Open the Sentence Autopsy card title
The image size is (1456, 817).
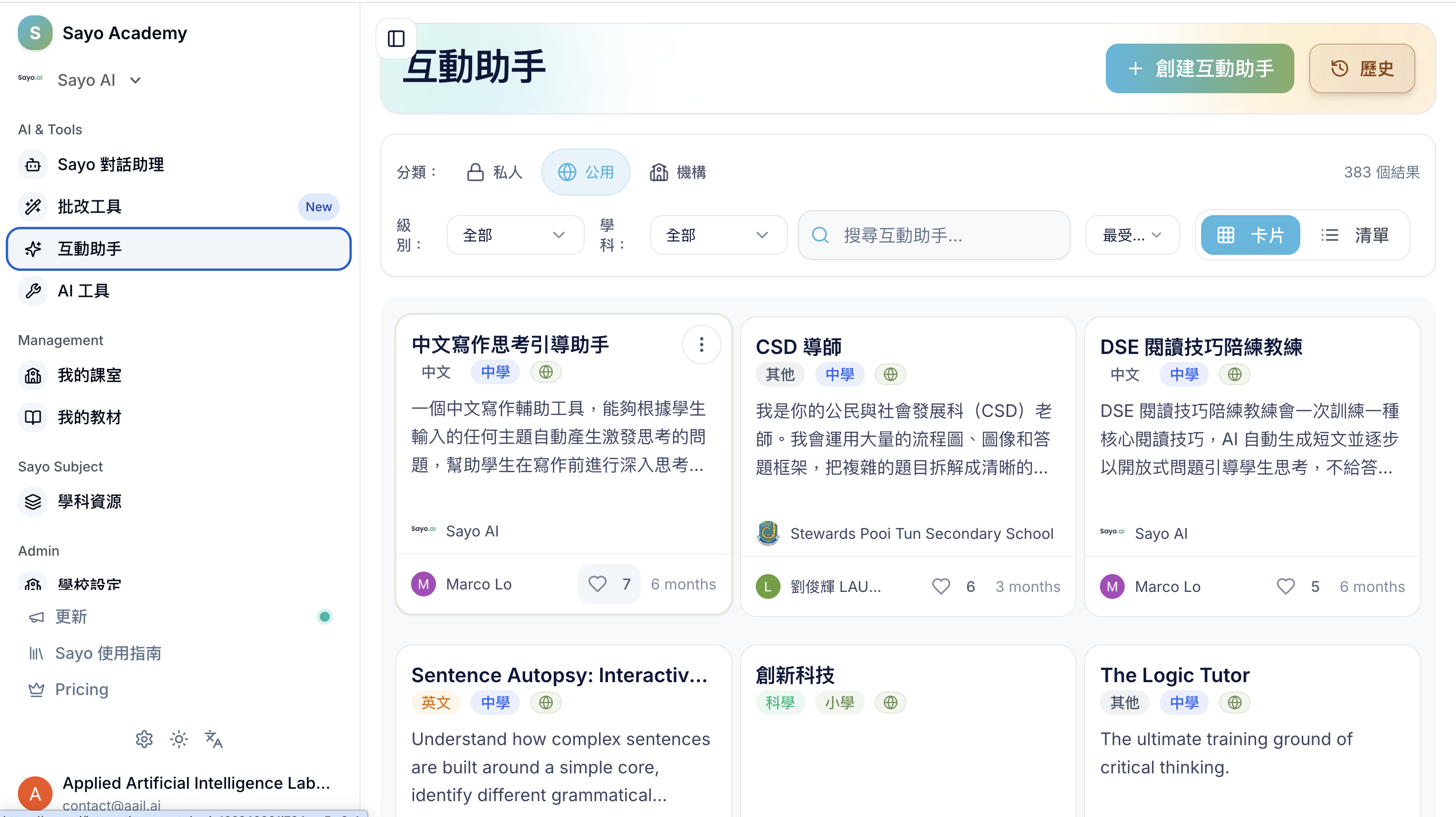(x=559, y=675)
